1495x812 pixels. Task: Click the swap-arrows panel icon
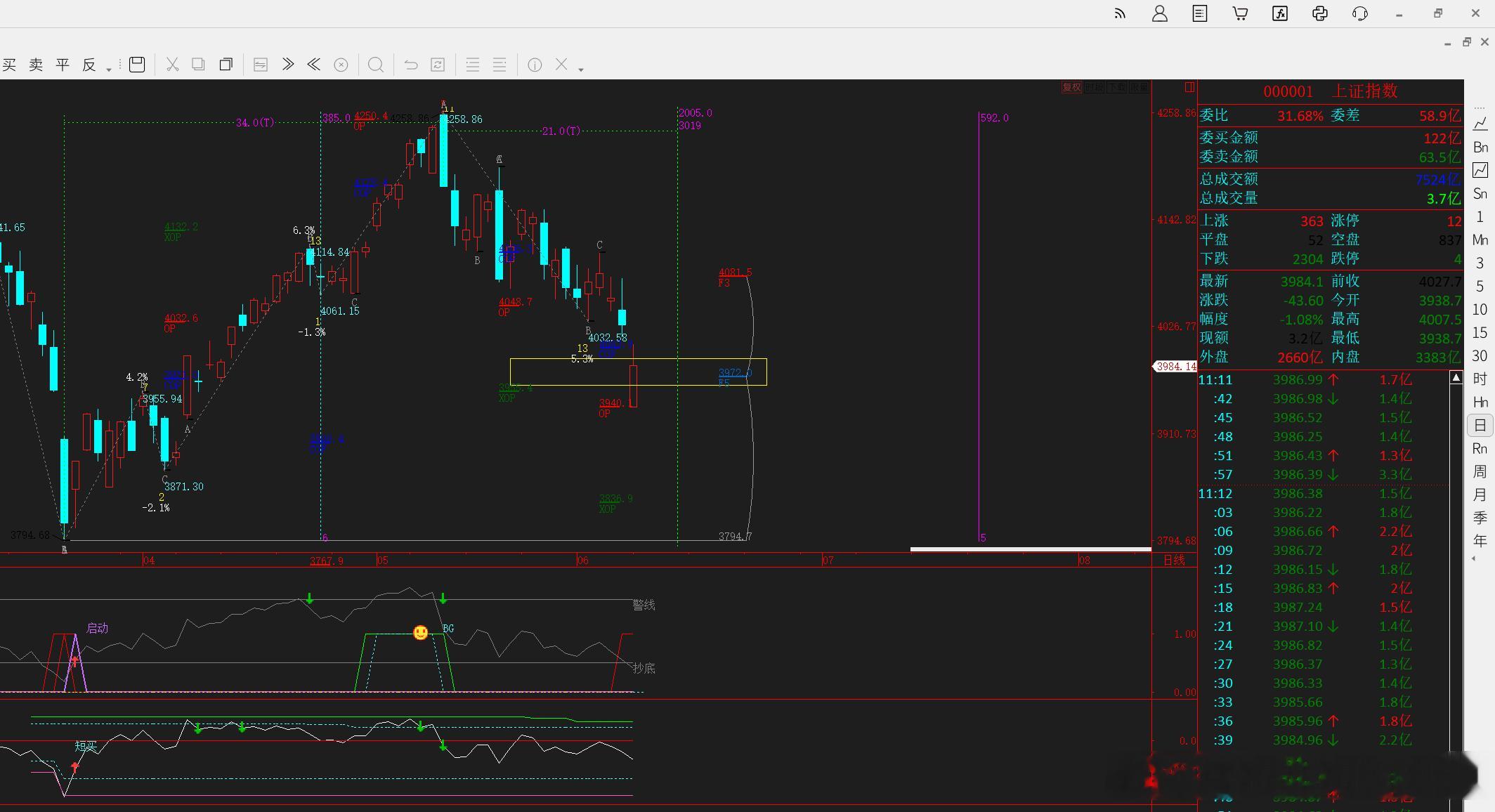(261, 65)
